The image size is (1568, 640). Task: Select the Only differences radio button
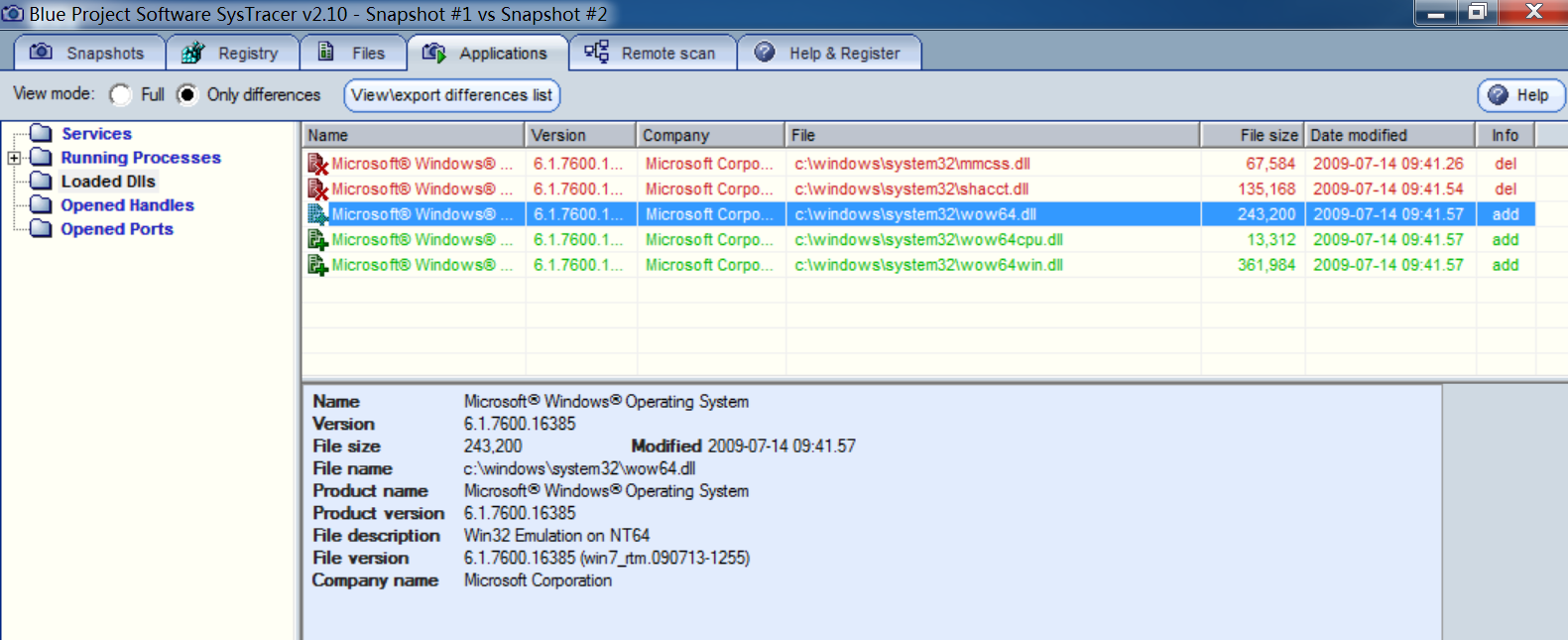tap(187, 94)
